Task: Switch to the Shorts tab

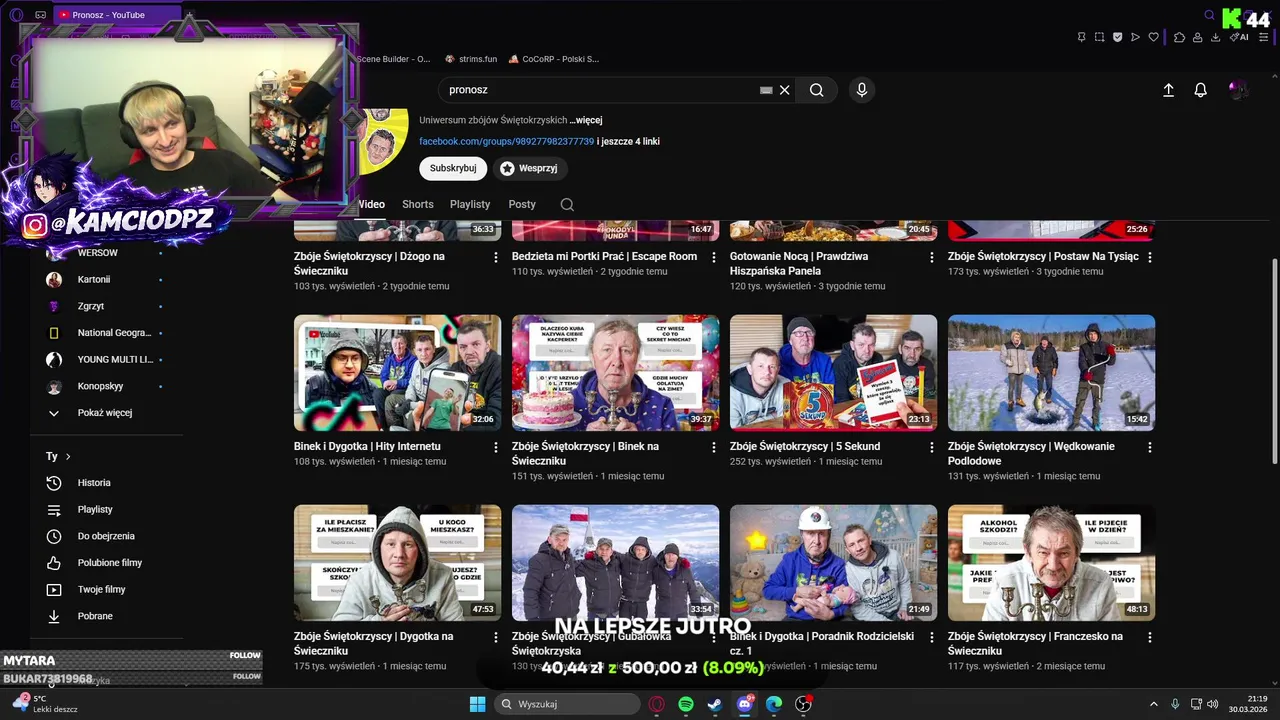Action: pyautogui.click(x=418, y=204)
